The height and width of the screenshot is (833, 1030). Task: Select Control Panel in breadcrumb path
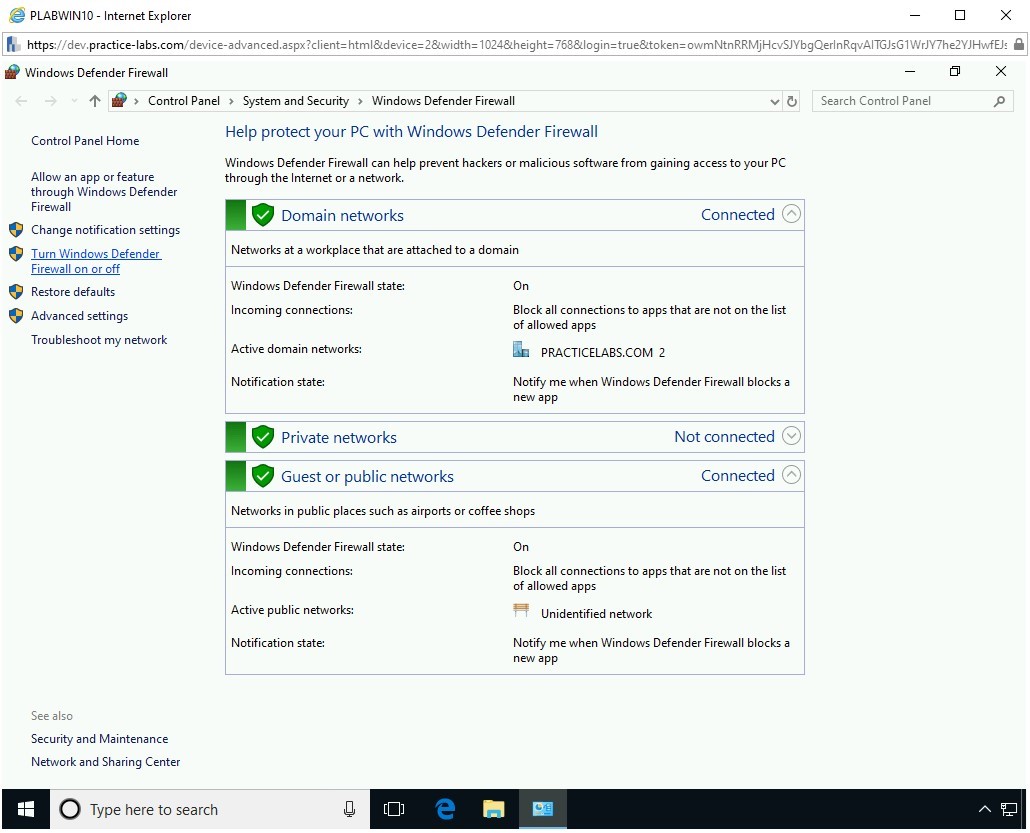pyautogui.click(x=184, y=101)
